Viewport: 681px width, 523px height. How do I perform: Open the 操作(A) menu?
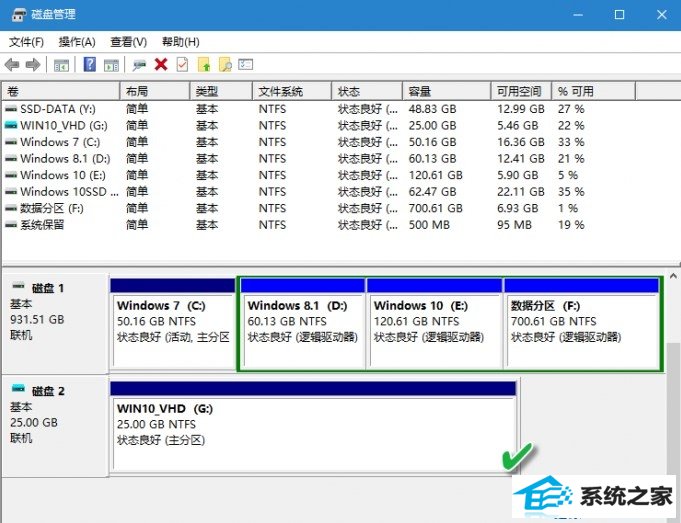tap(77, 42)
